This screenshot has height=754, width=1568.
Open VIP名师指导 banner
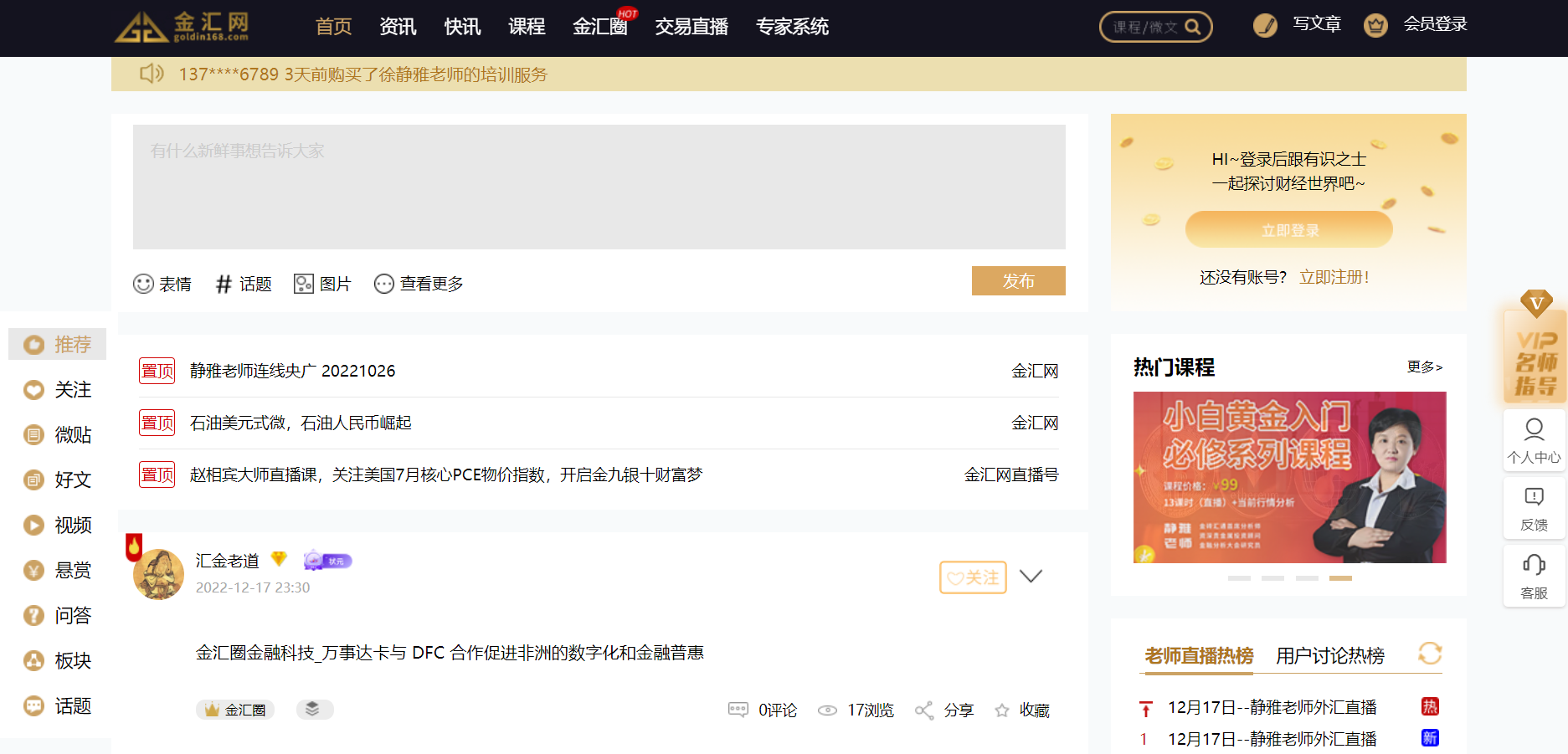1535,348
